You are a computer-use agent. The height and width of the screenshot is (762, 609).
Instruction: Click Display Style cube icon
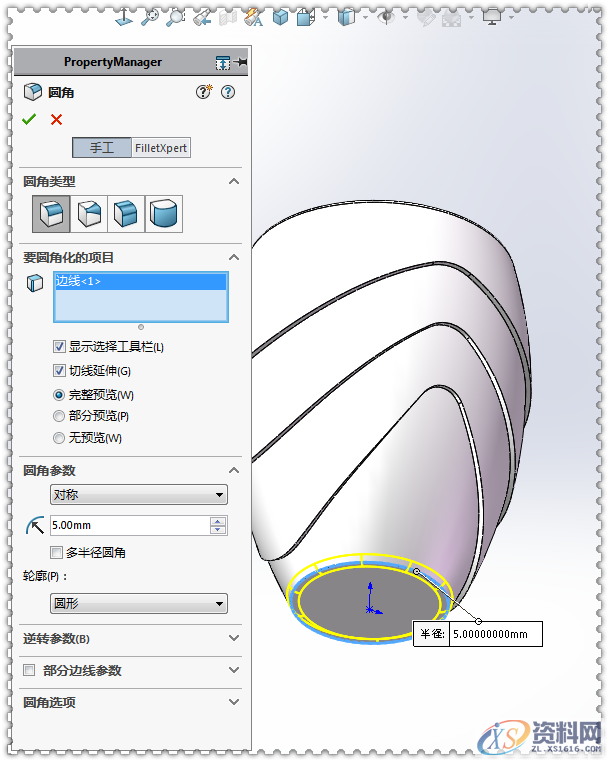click(x=346, y=18)
